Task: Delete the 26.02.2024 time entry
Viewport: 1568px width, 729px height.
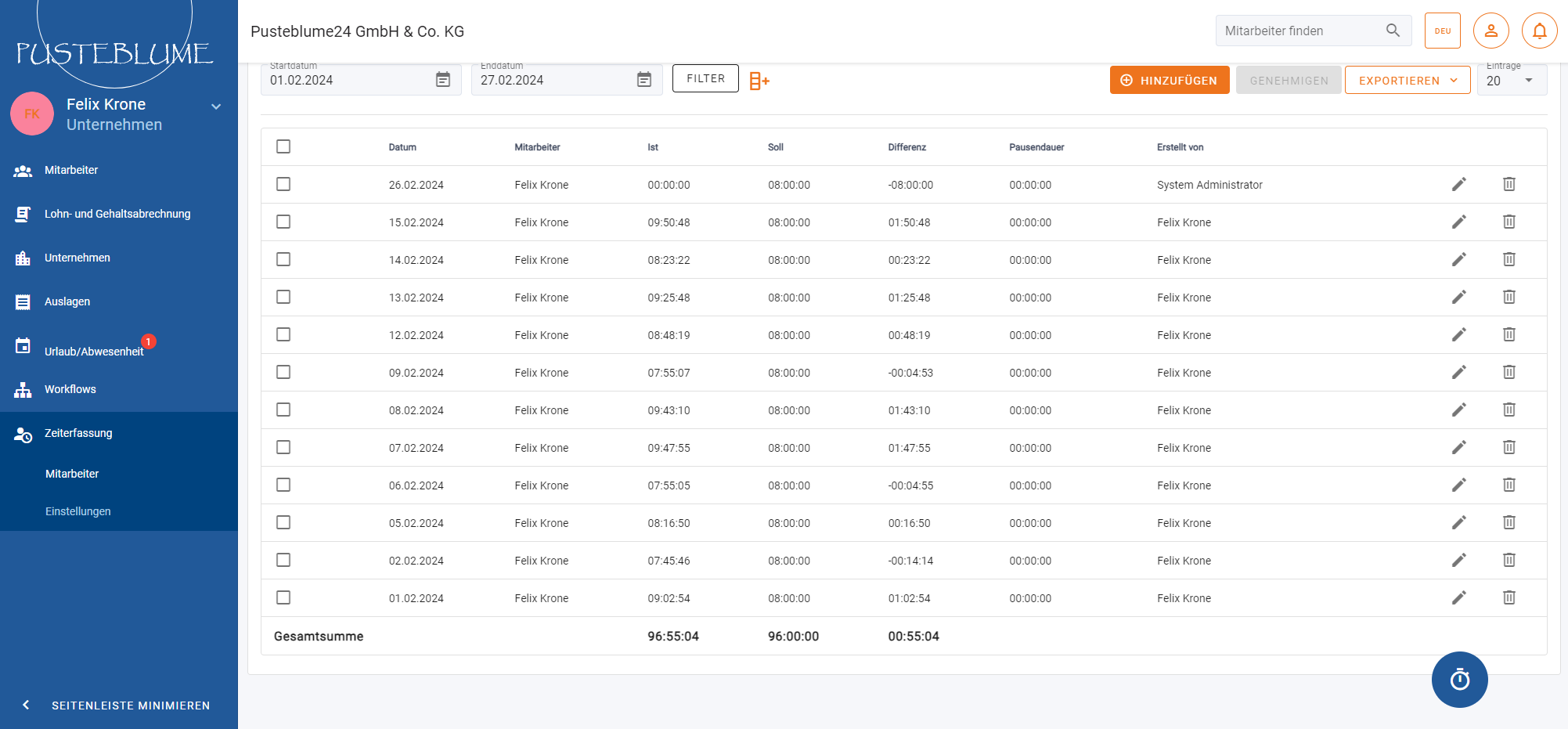Action: click(1509, 185)
